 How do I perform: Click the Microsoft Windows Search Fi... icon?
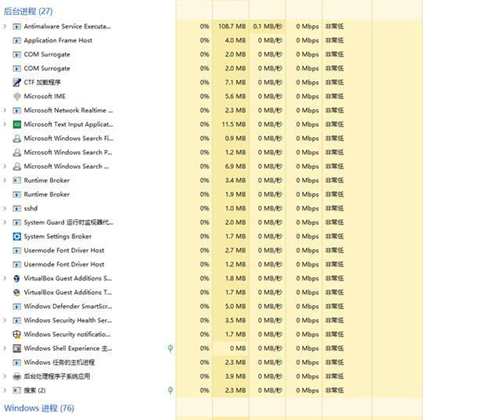point(17,139)
